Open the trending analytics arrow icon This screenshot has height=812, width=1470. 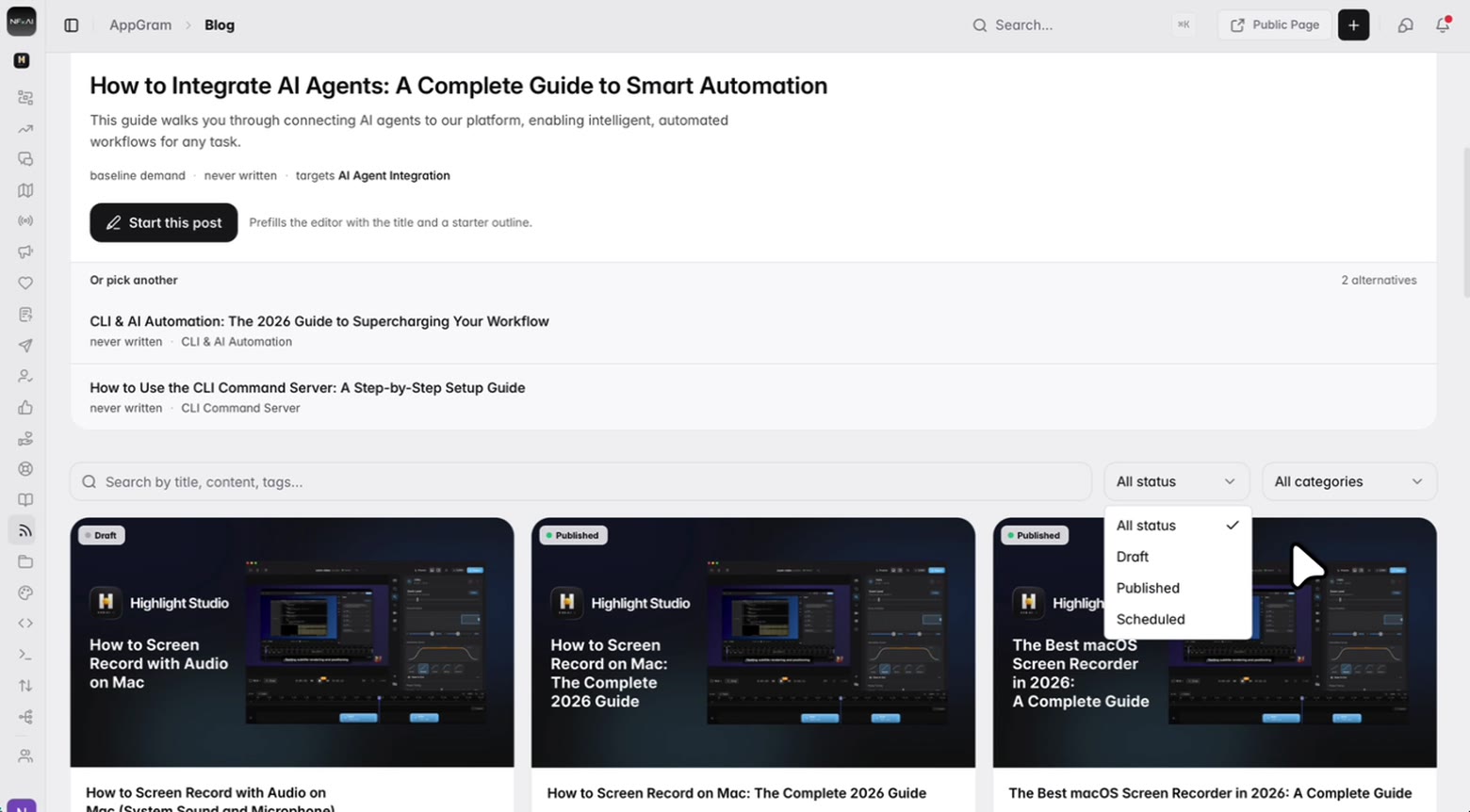[x=25, y=129]
